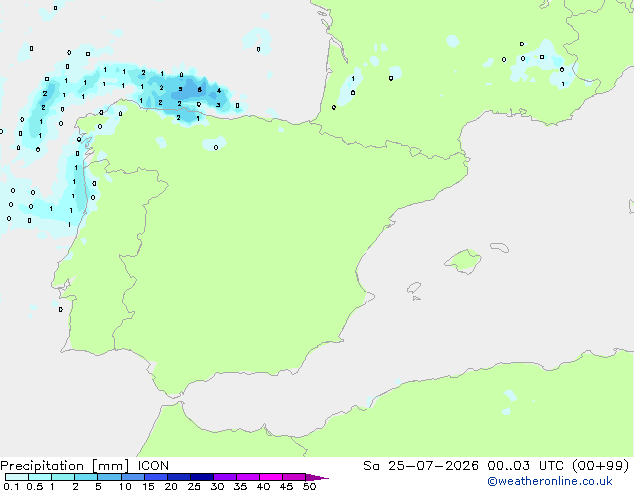Open the weatheronline.co.uk copyright link
This screenshot has height=490, width=634.
[x=550, y=481]
